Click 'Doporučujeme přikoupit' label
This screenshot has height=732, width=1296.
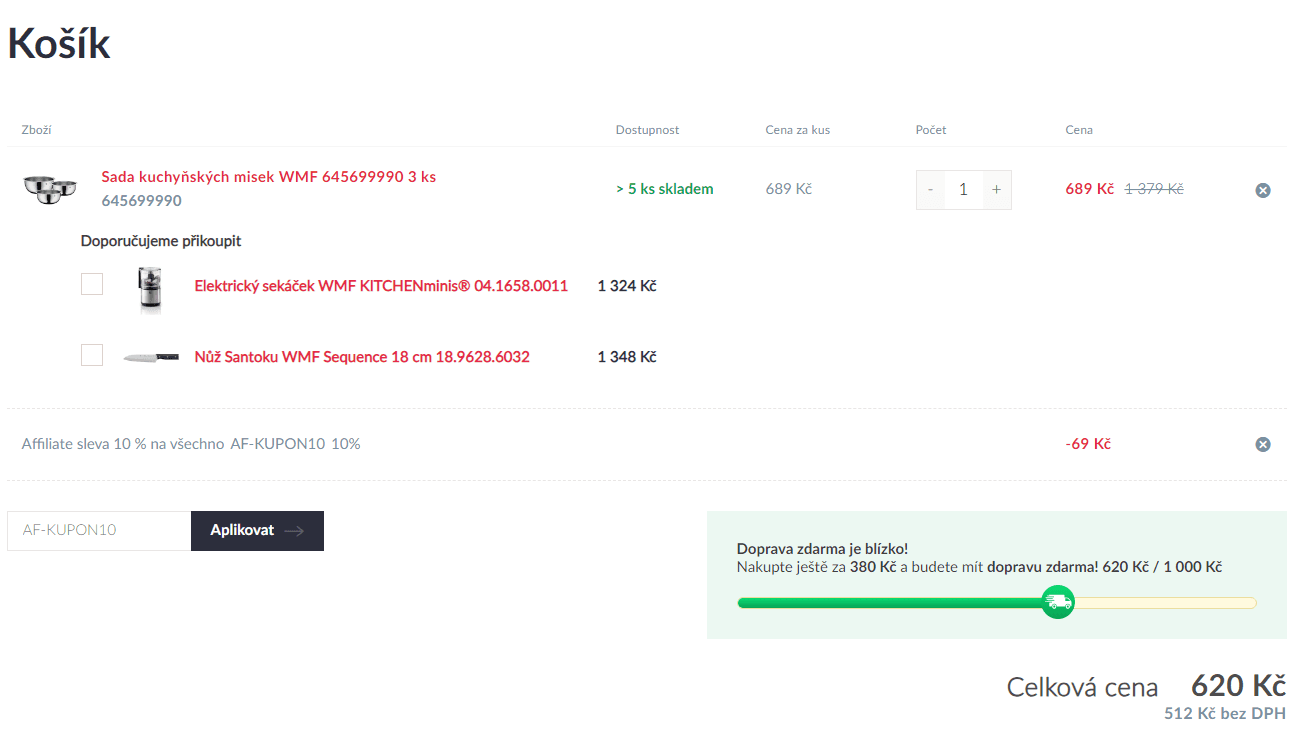click(x=161, y=241)
